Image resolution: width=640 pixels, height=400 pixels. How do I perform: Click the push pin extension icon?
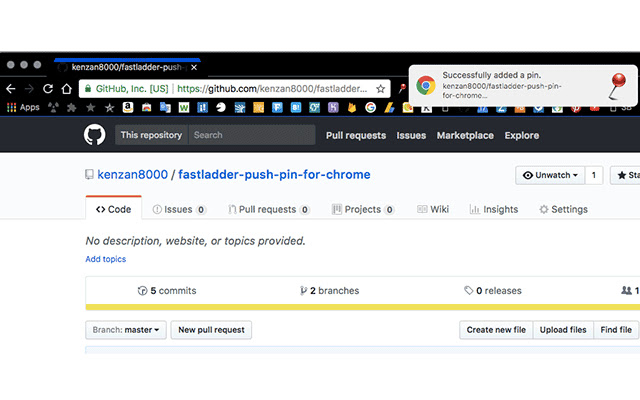402,88
